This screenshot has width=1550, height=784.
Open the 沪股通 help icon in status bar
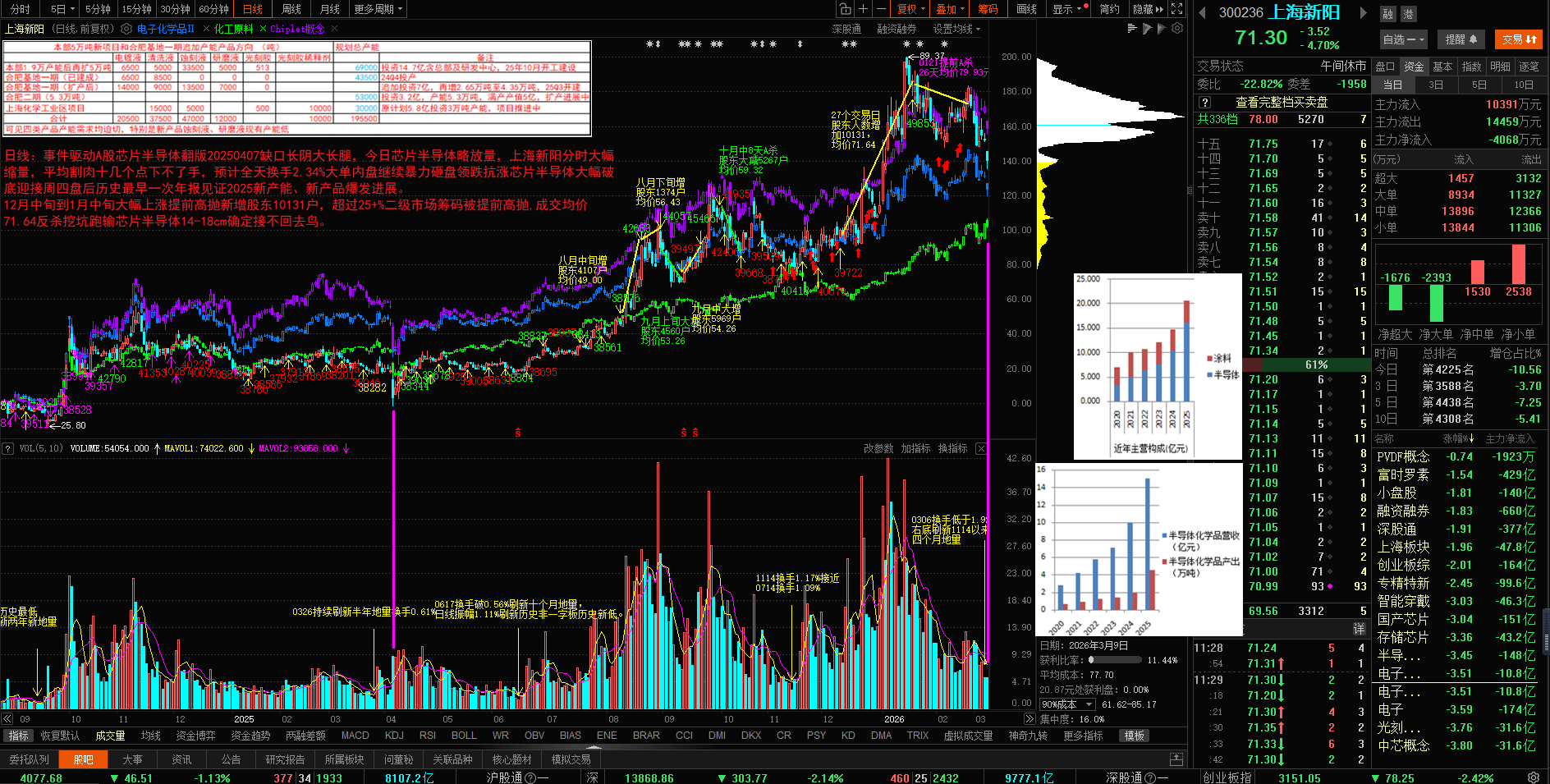[x=530, y=777]
